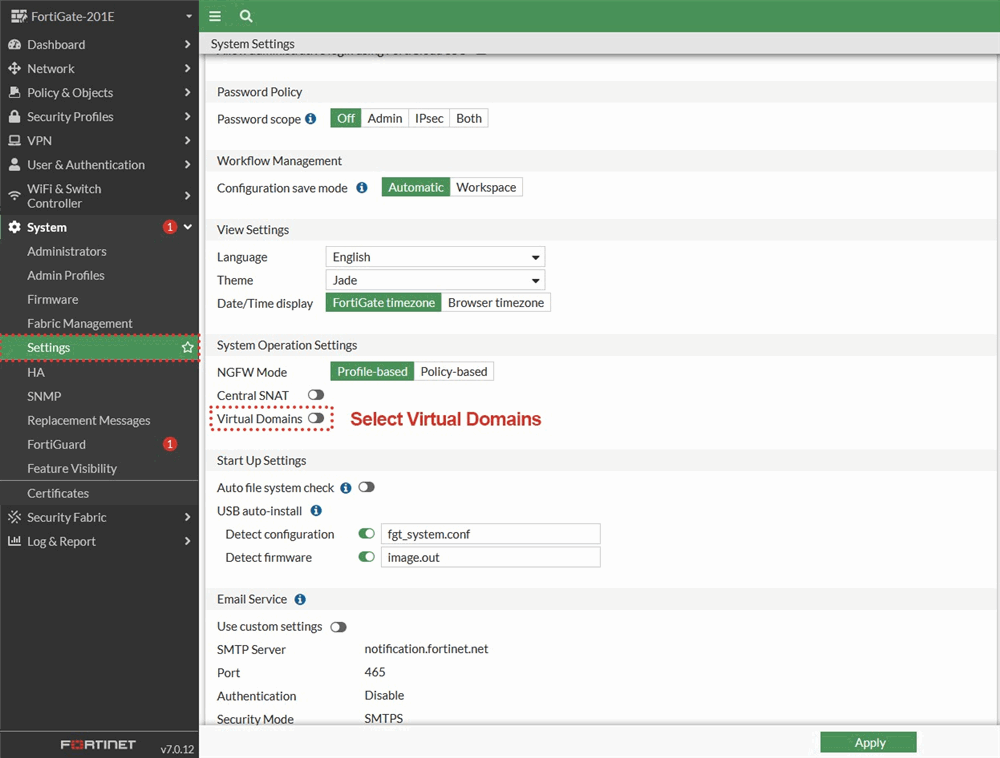Image resolution: width=1000 pixels, height=758 pixels.
Task: Turn on the Central SNAT switch
Action: [316, 395]
